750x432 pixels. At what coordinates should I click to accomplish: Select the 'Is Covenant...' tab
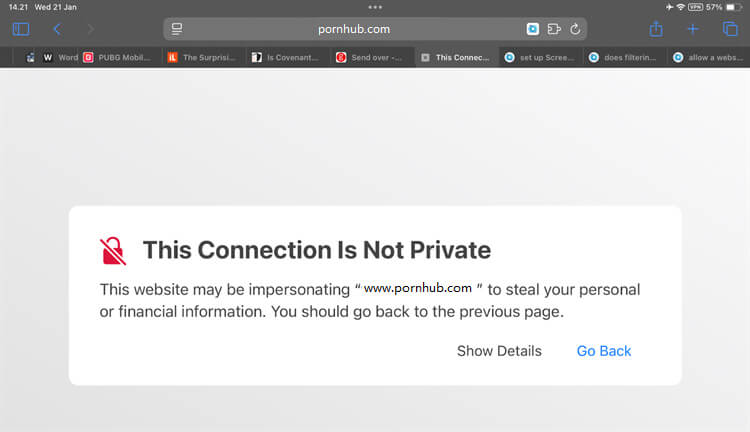click(289, 58)
